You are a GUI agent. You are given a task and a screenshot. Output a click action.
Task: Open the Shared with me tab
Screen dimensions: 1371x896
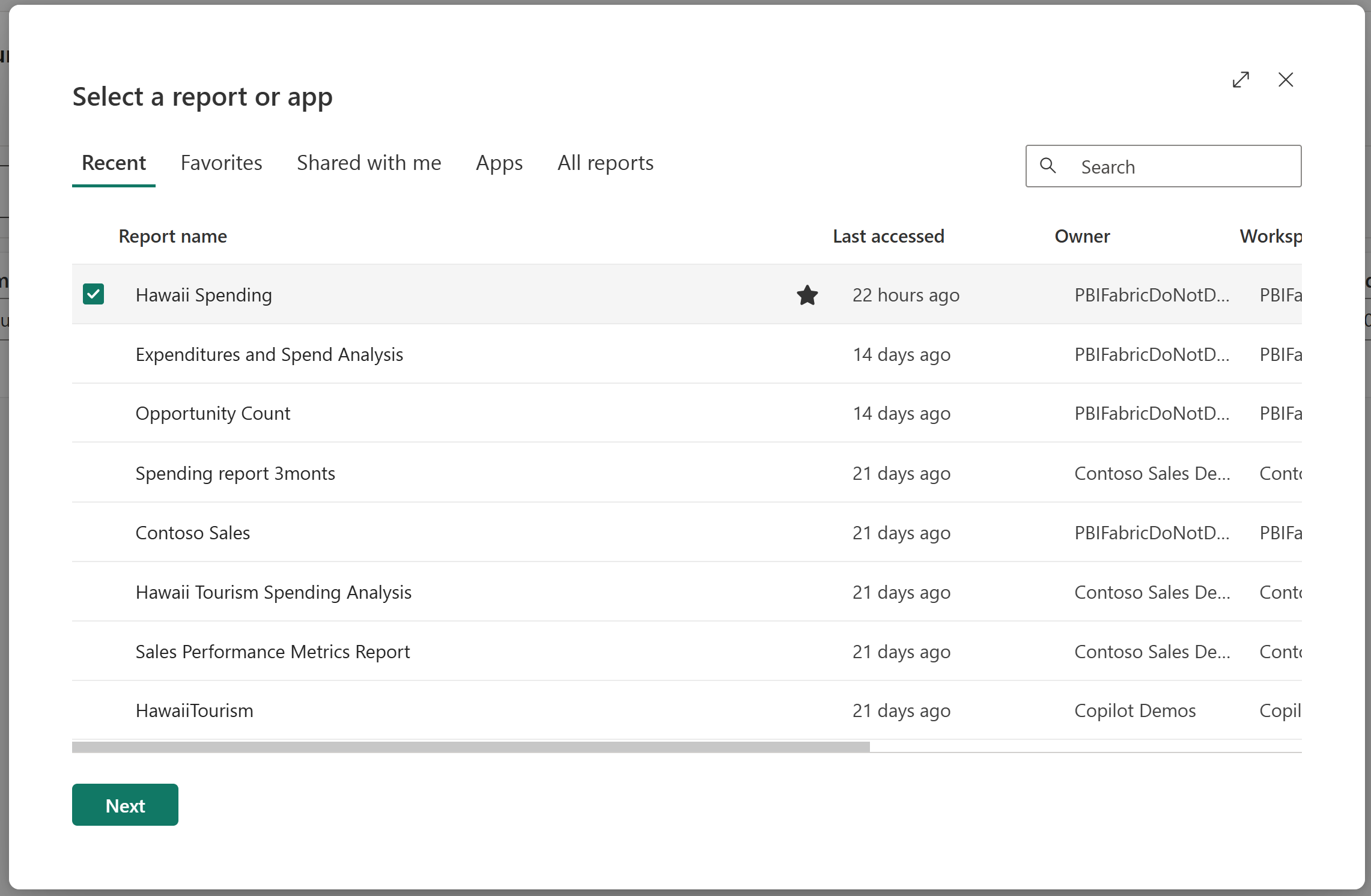368,162
